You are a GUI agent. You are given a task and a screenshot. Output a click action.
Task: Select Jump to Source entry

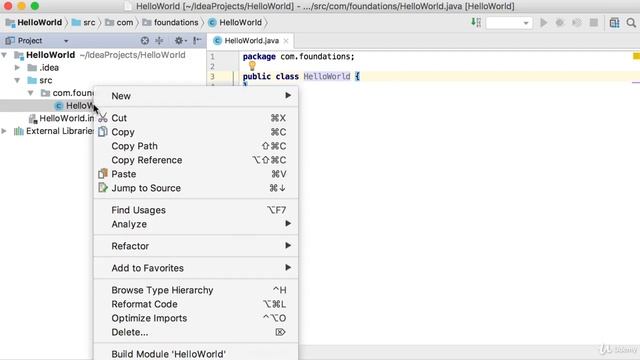(196, 188)
